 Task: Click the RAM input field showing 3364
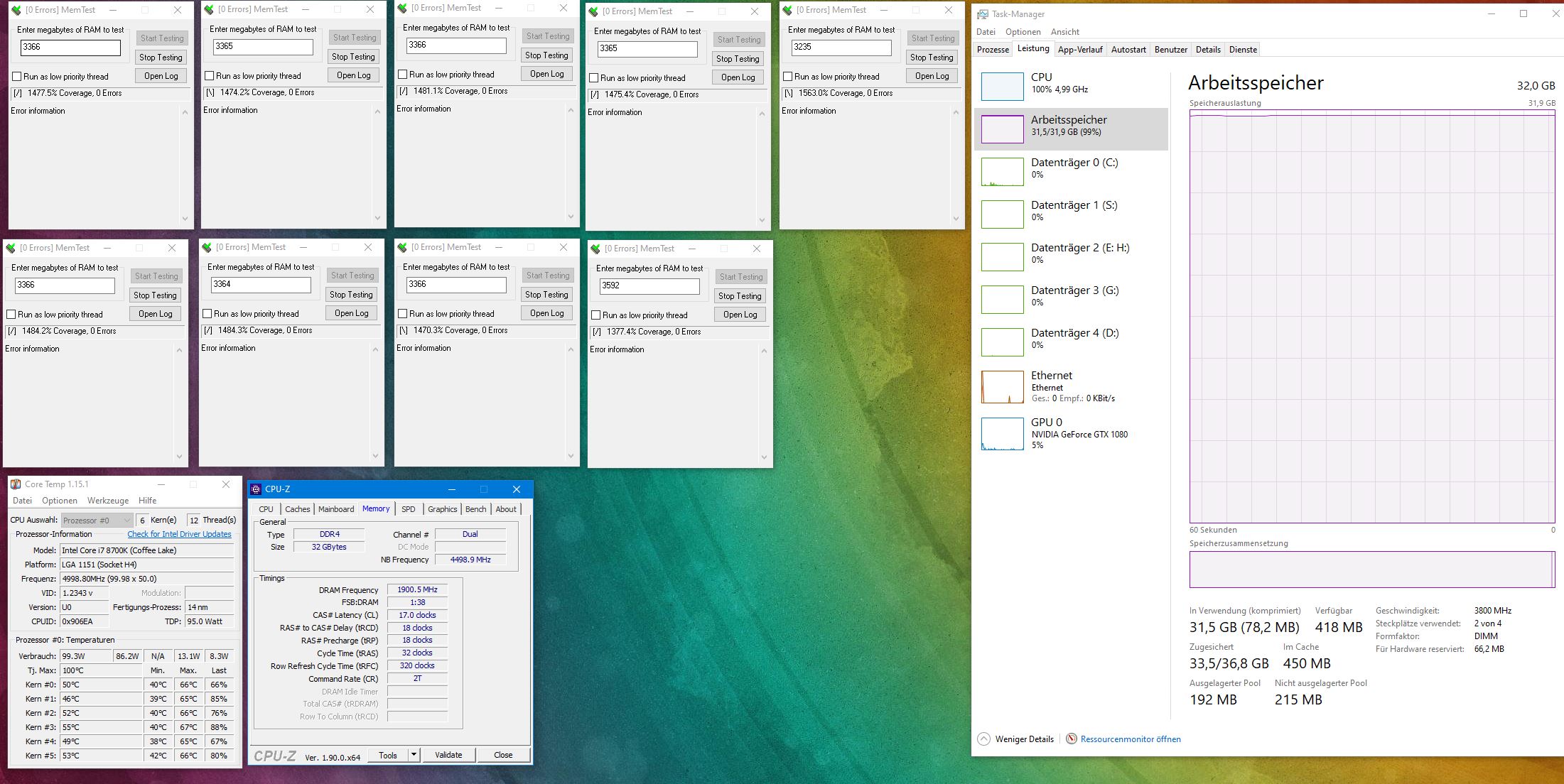click(261, 284)
